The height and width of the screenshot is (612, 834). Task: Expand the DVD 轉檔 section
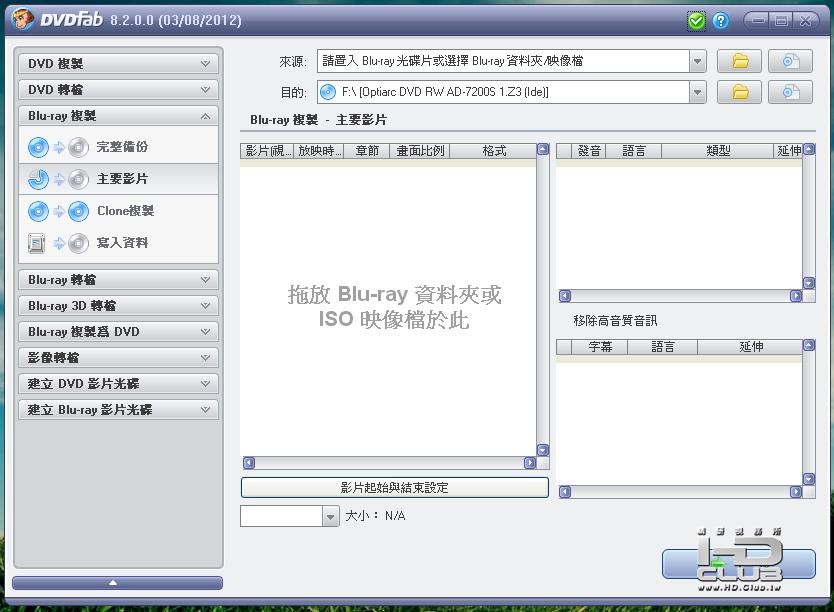119,89
